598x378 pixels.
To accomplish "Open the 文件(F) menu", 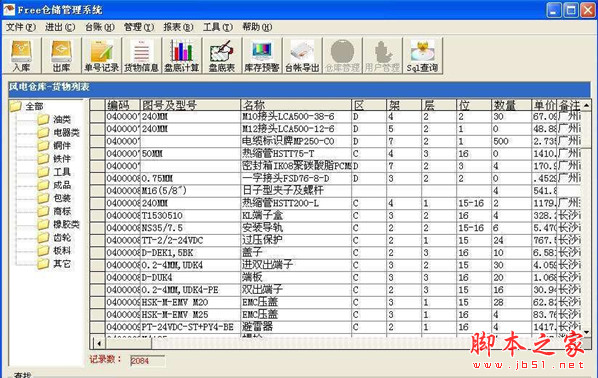I will pyautogui.click(x=21, y=27).
